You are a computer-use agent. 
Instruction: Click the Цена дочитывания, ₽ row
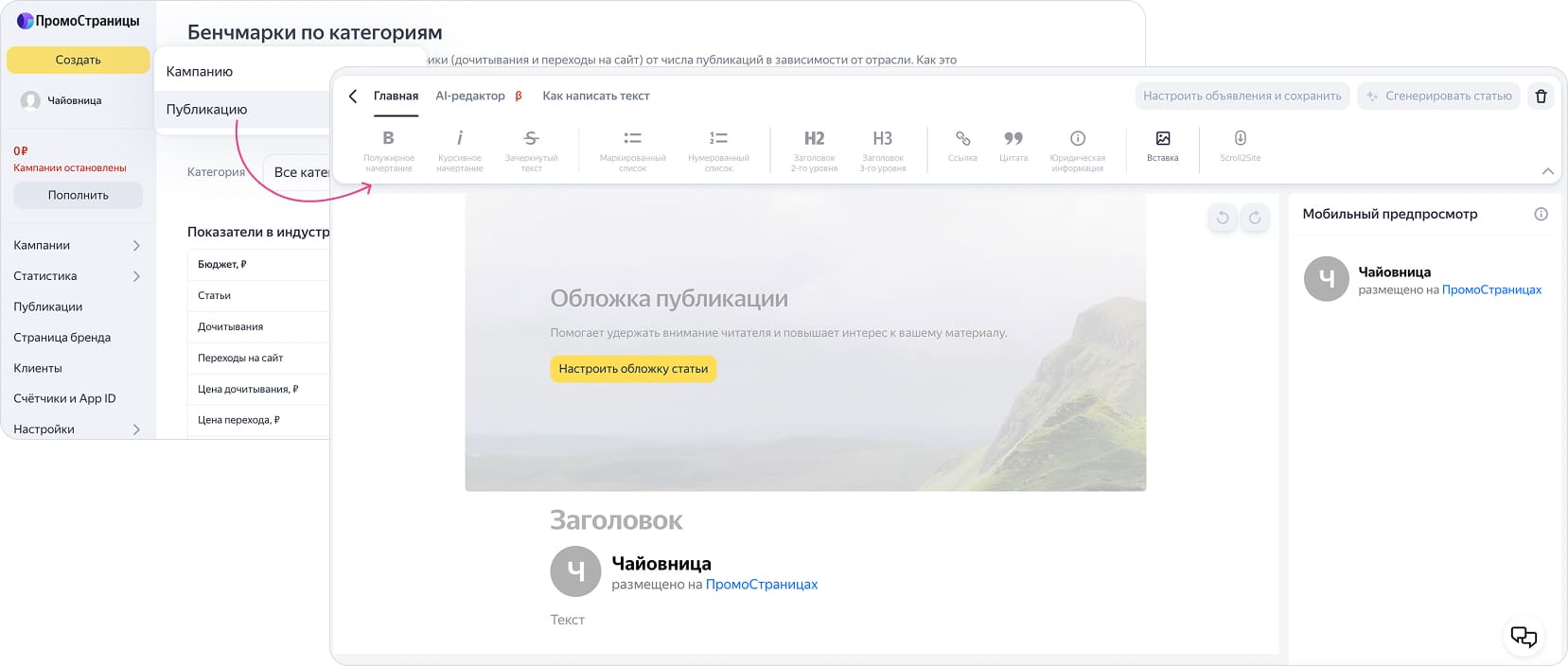point(258,389)
